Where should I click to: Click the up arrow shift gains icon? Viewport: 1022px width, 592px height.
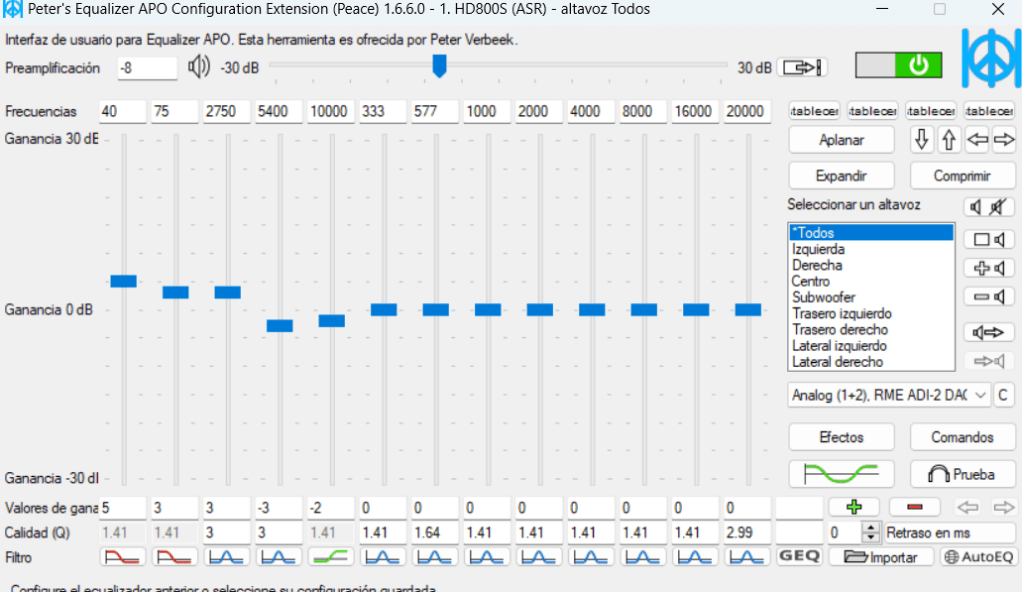[949, 140]
